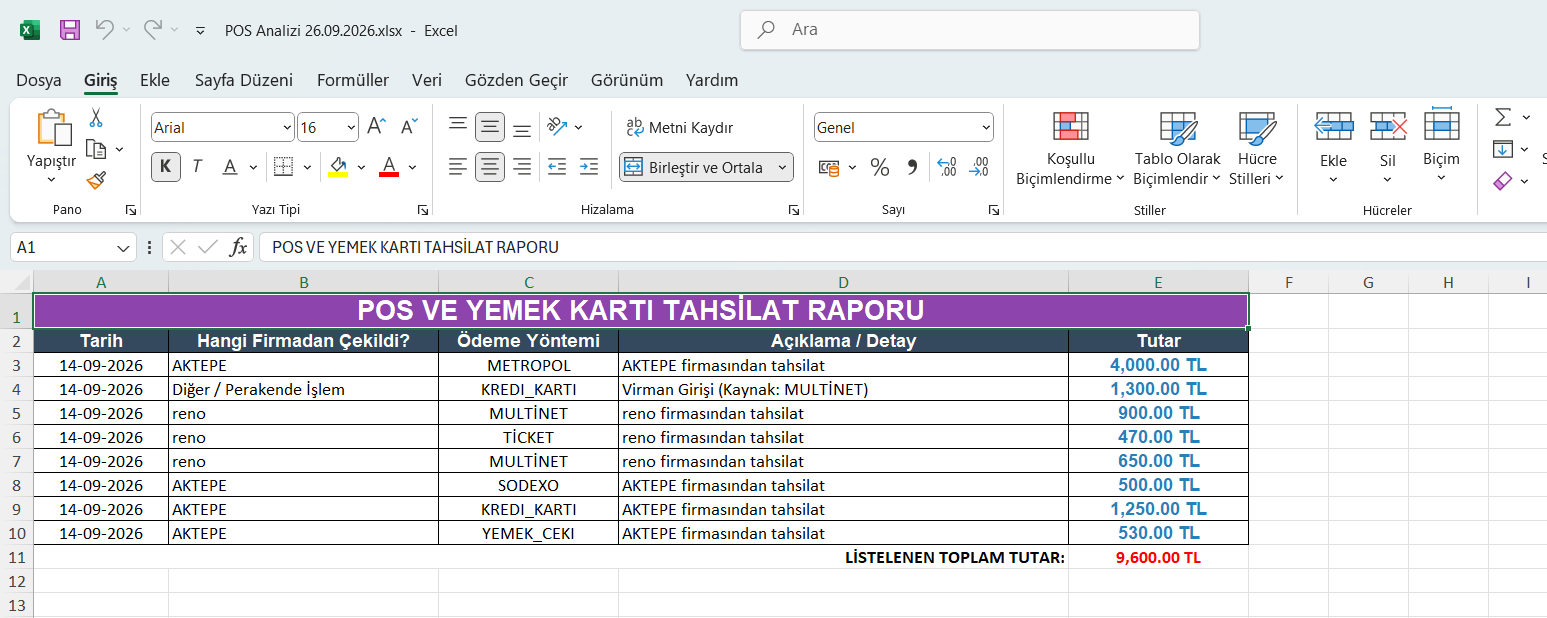This screenshot has height=618, width=1547.
Task: Toggle Metni Kaydır wrap text
Action: 680,127
